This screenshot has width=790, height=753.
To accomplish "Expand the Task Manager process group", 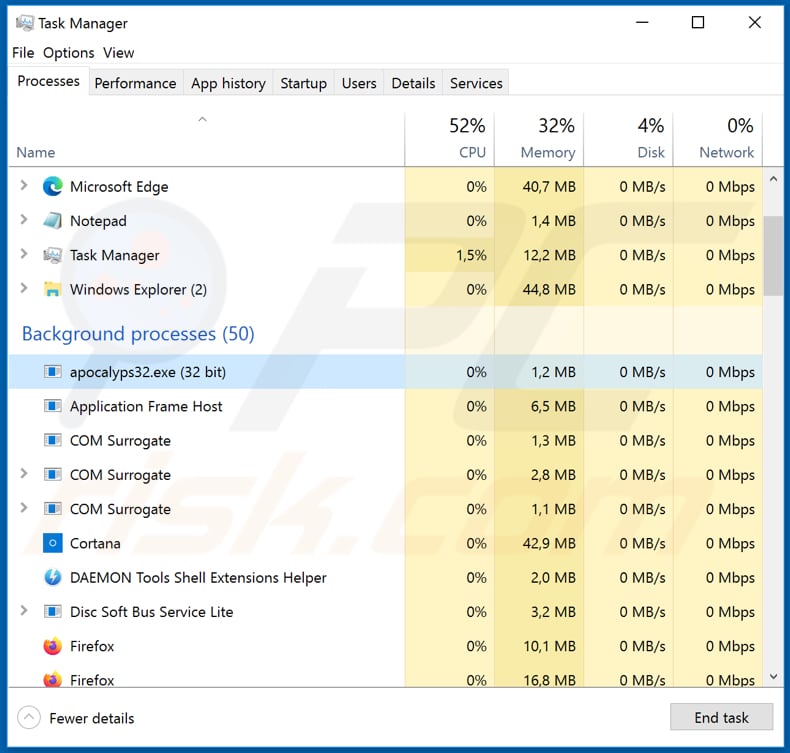I will point(24,254).
